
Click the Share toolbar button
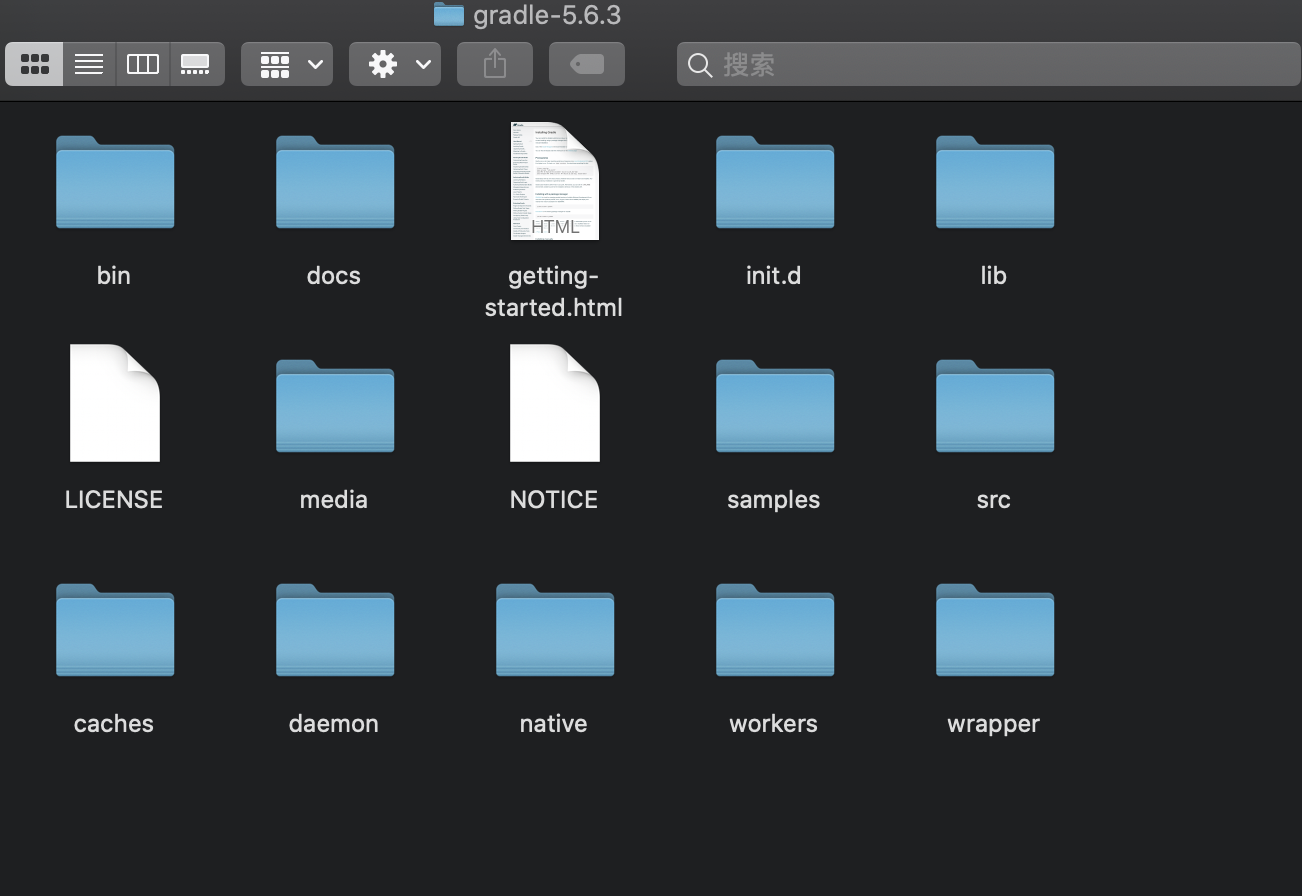[495, 64]
